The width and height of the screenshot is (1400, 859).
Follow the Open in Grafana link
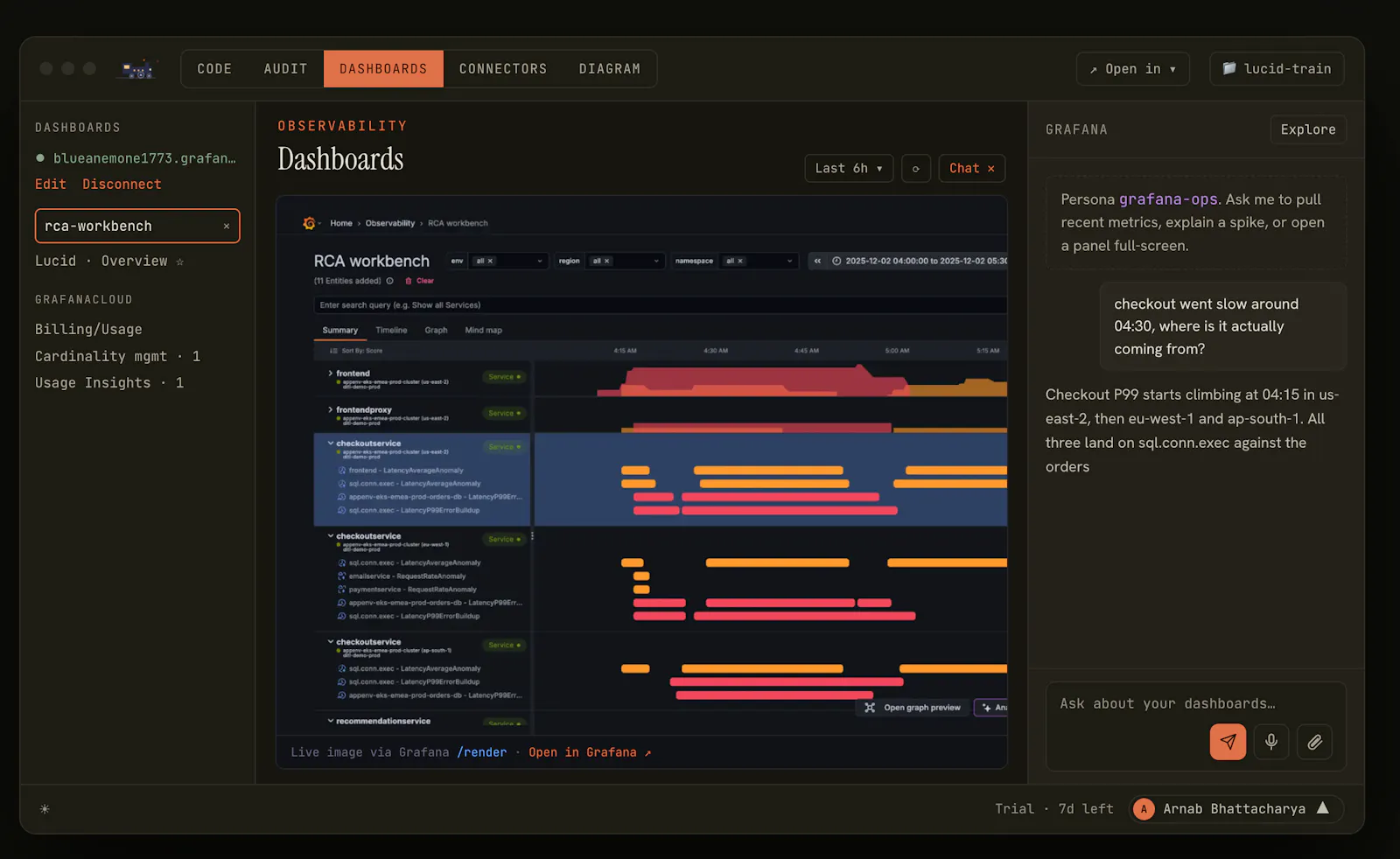point(590,752)
